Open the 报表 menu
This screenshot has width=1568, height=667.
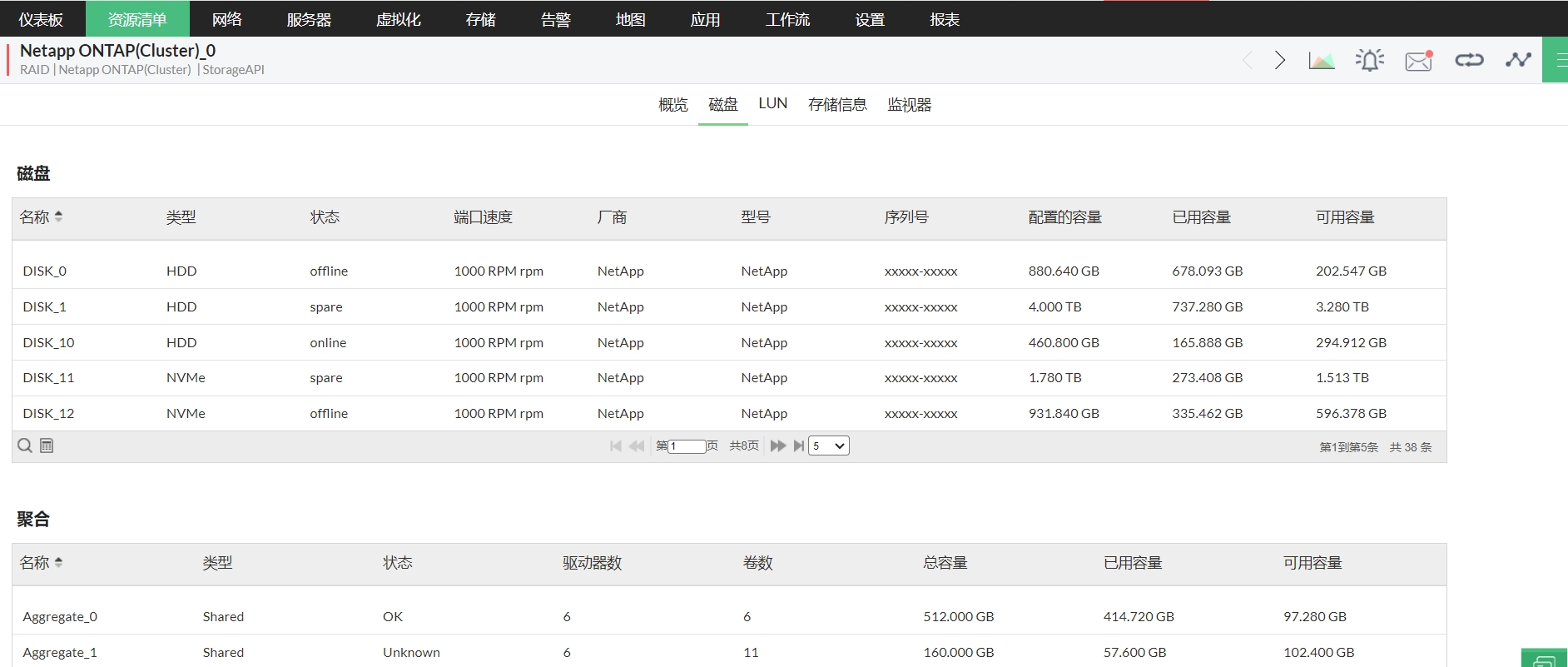click(x=945, y=19)
